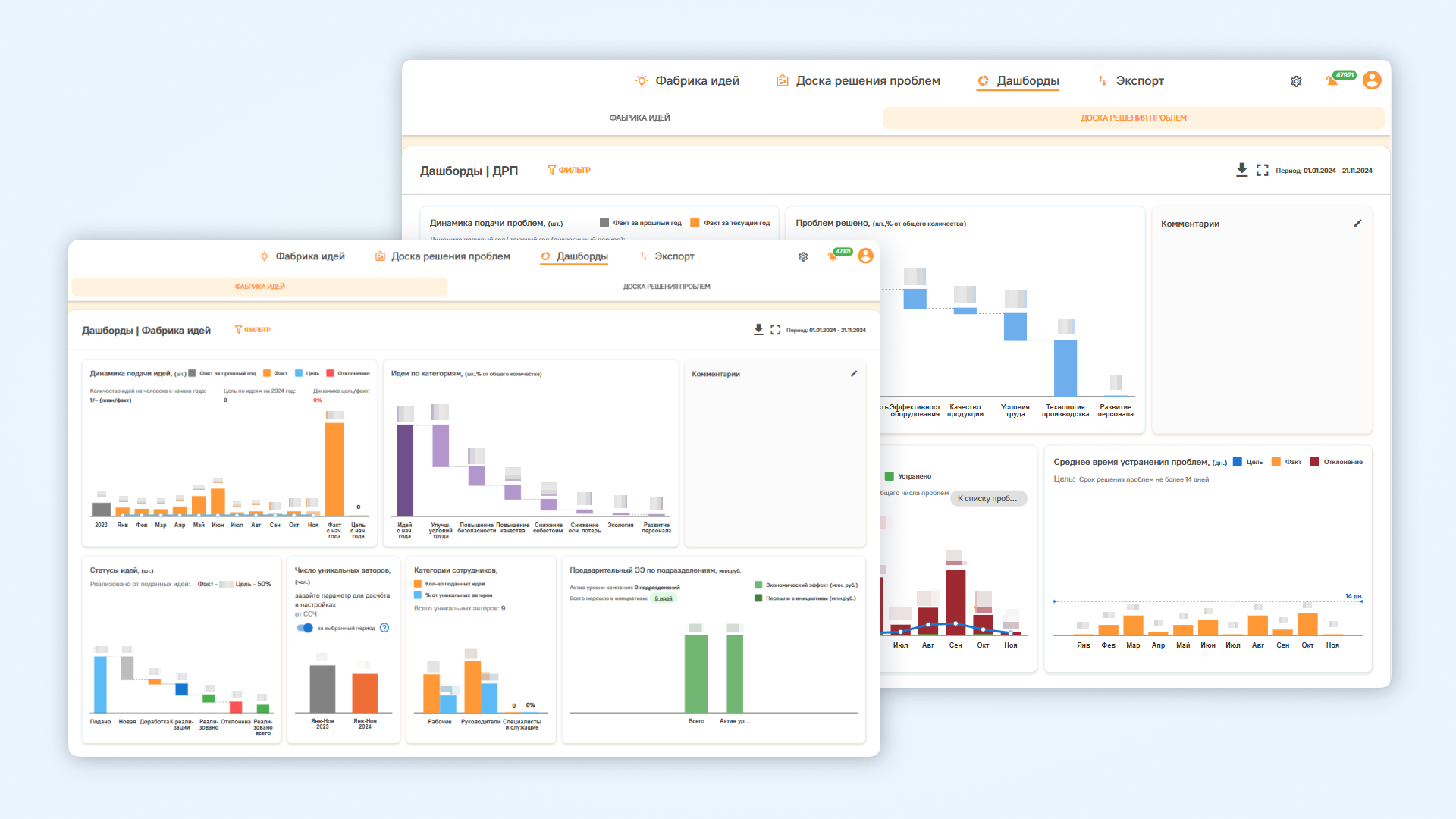Switch to ФАБРИКА ИДЕЙ tab in back window
The width and height of the screenshot is (1456, 819).
[x=639, y=118]
